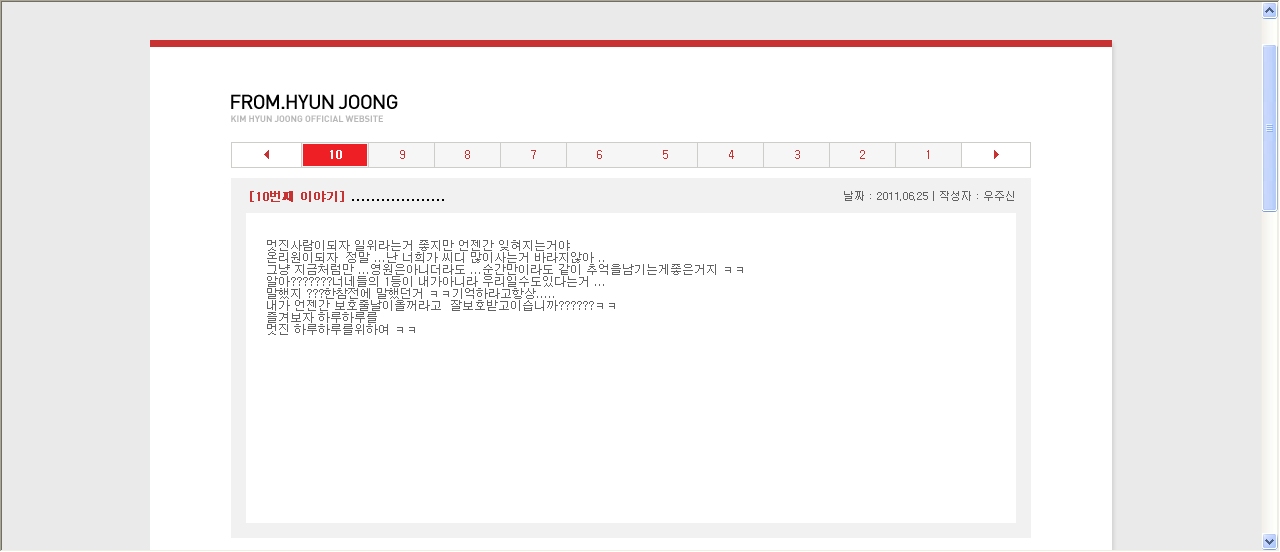
Task: Open story page 8
Action: (x=467, y=155)
